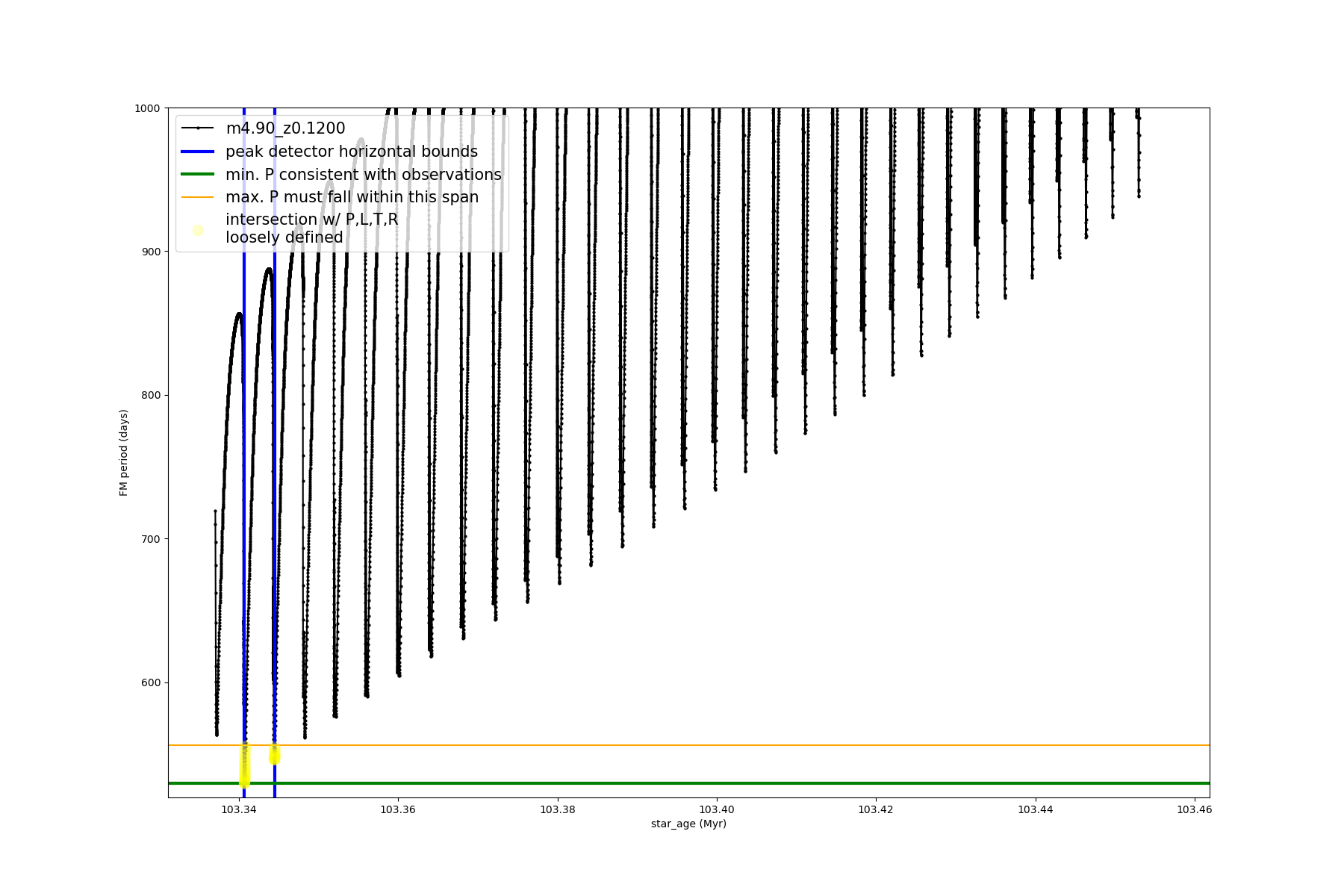Click the 600 y-axis tick label

click(x=151, y=682)
